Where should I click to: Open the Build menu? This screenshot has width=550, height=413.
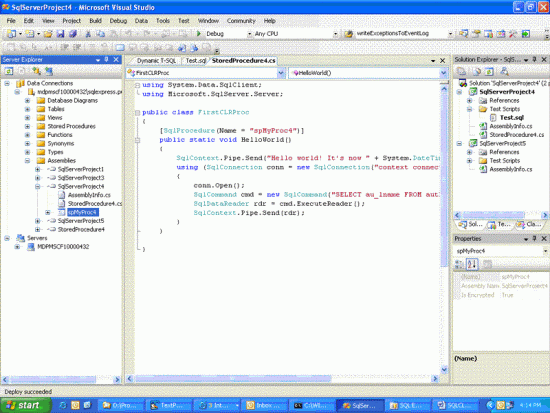[x=95, y=21]
